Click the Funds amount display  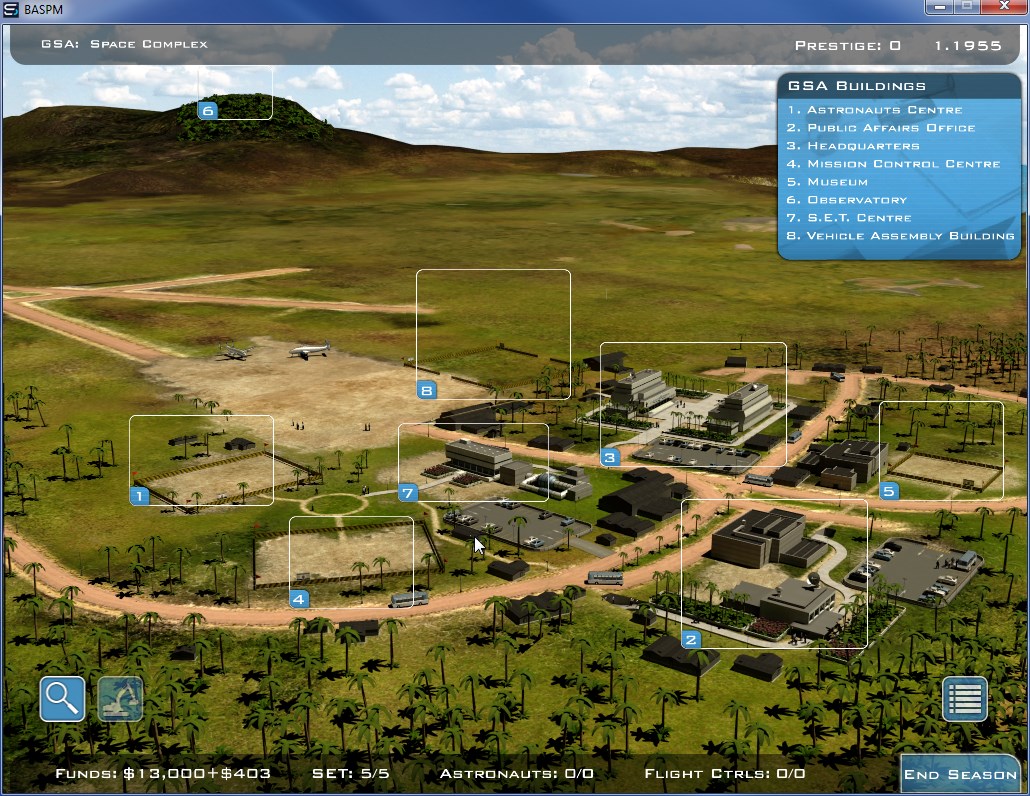(163, 774)
